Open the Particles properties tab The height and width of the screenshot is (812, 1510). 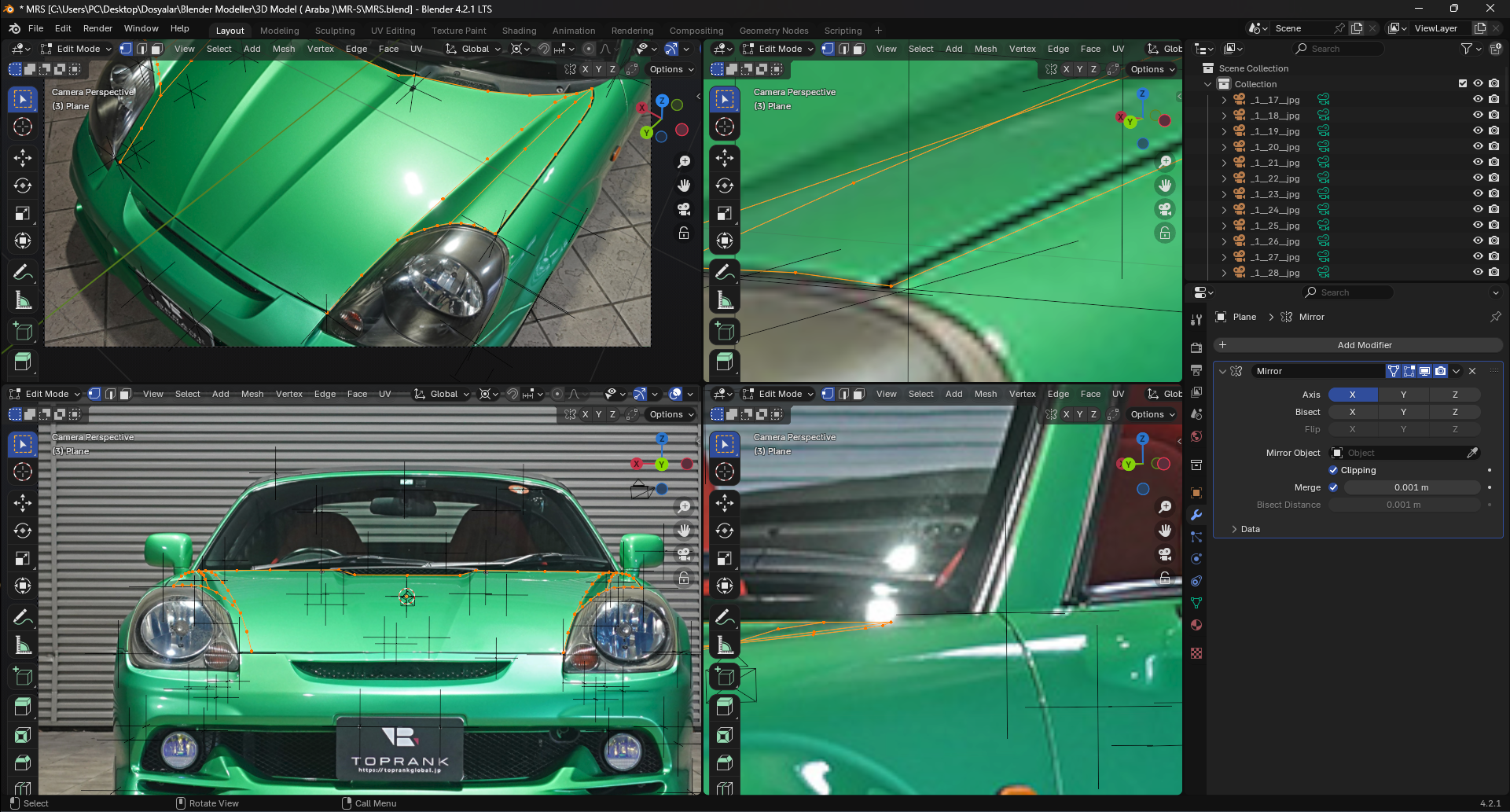point(1196,537)
